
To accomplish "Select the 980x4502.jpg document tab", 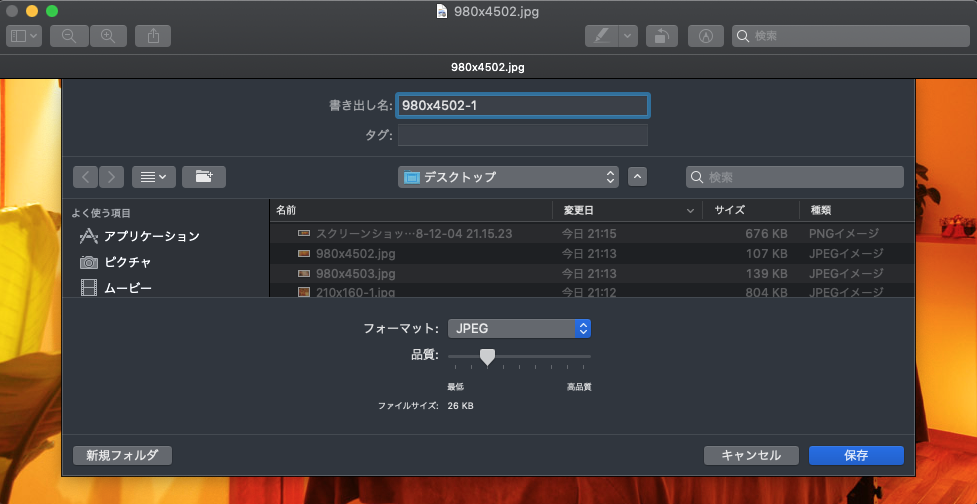I will point(488,67).
